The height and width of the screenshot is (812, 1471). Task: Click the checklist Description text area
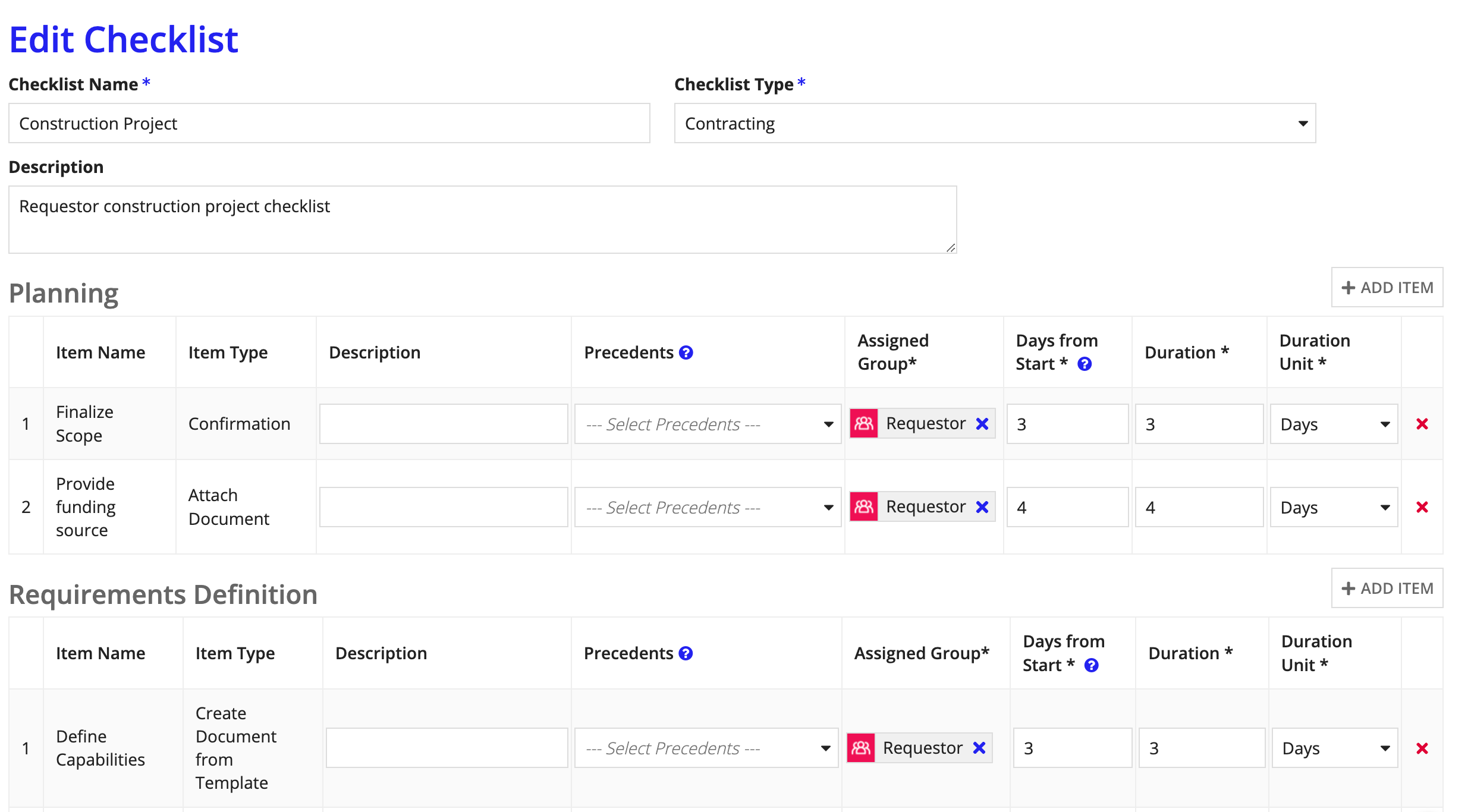pos(483,219)
